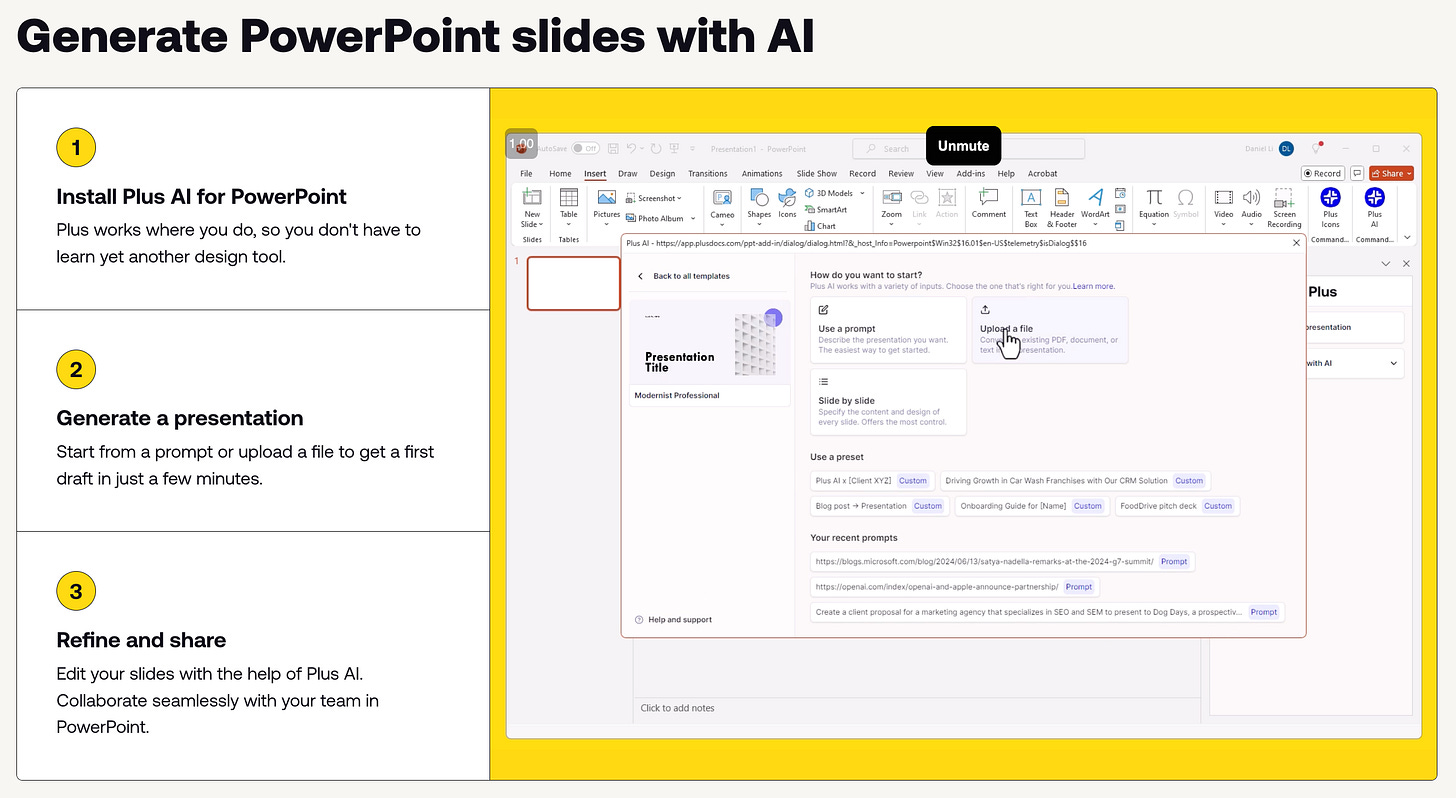Screen dimensions: 1456x798
Task: Switch to the Design ribbon tab
Action: coord(662,173)
